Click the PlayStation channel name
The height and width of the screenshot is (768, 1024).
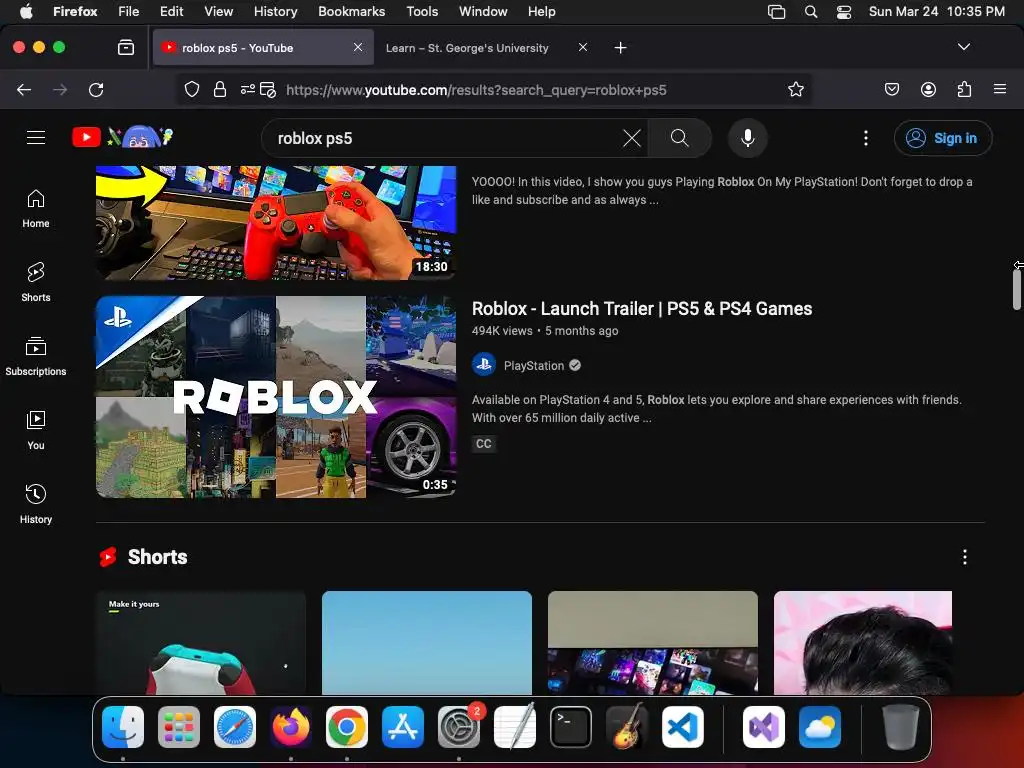(x=534, y=366)
